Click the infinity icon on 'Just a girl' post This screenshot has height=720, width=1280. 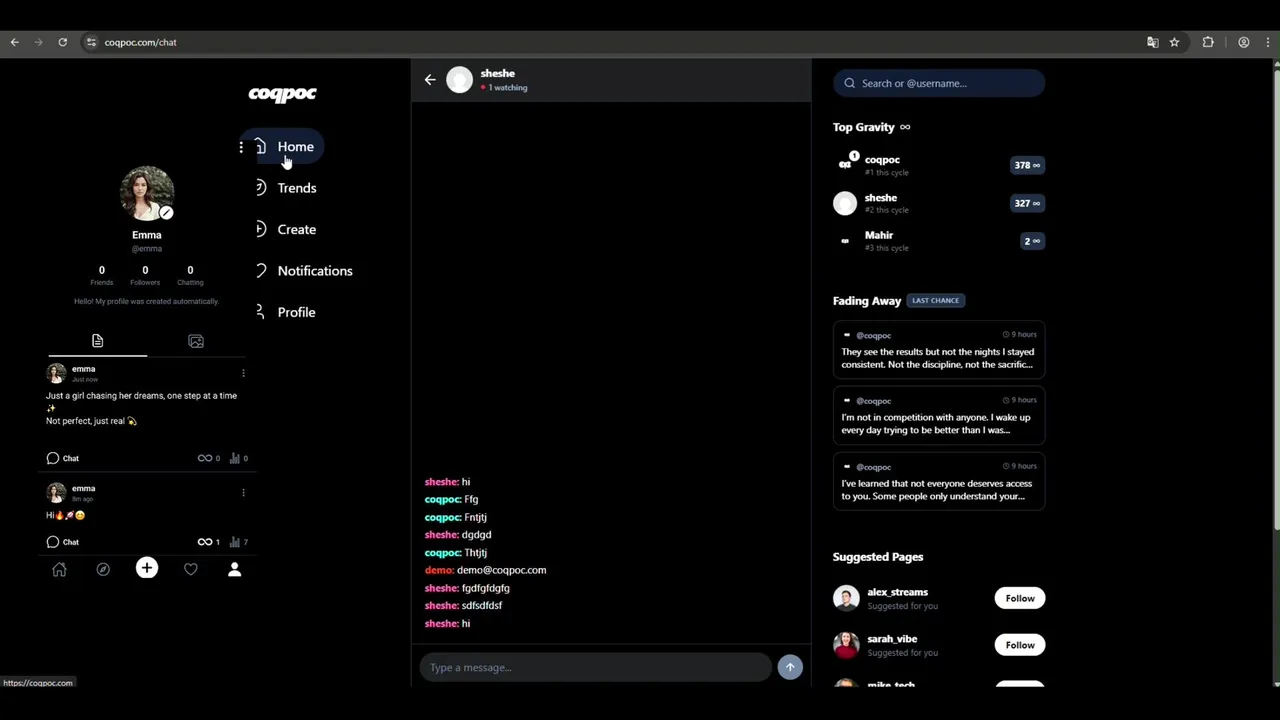(x=204, y=458)
